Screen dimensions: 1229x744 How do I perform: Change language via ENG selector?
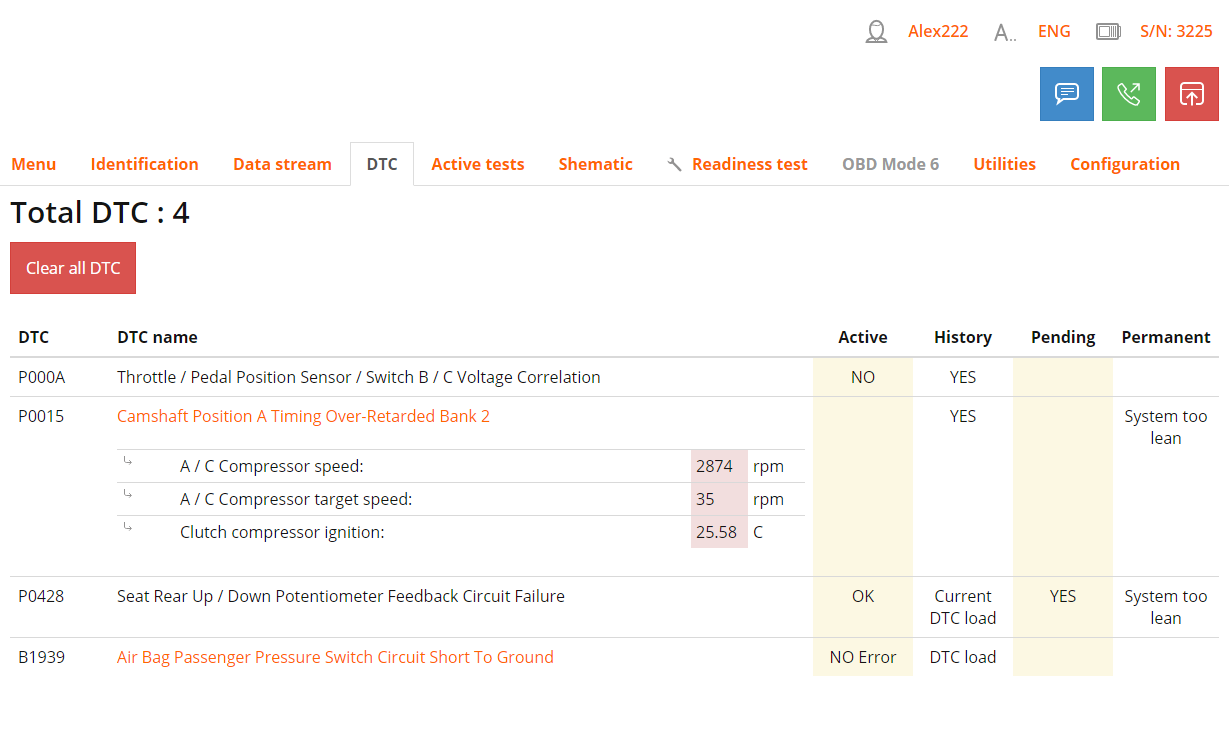[1053, 31]
